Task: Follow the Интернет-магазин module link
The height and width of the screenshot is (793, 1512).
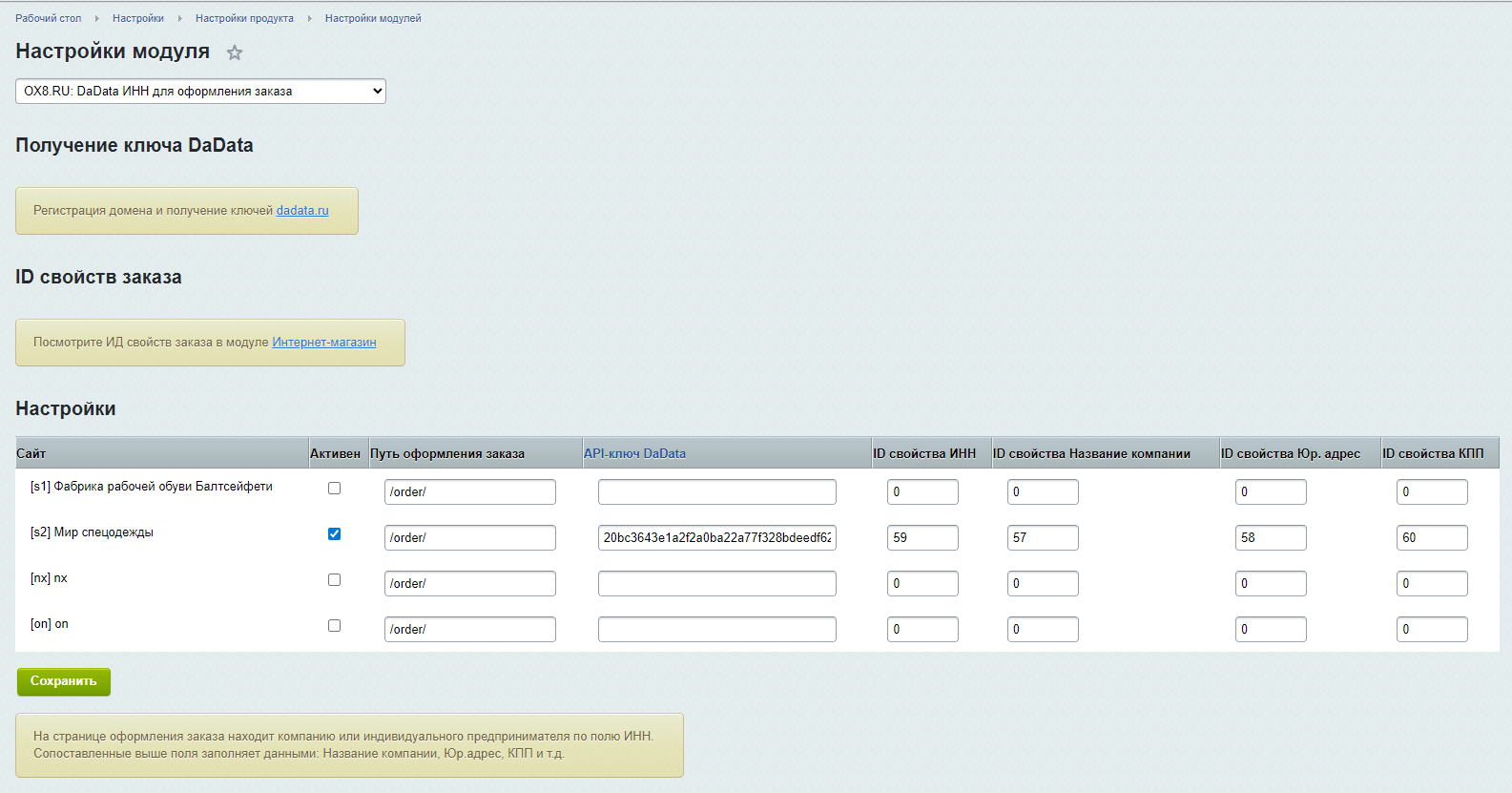Action: pos(323,343)
